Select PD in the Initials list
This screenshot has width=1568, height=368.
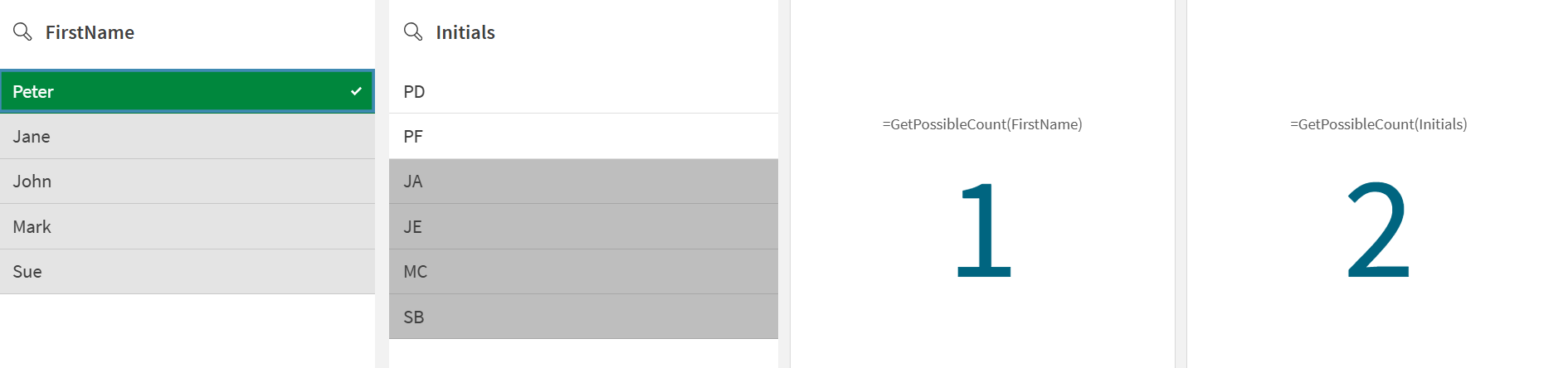pyautogui.click(x=582, y=91)
